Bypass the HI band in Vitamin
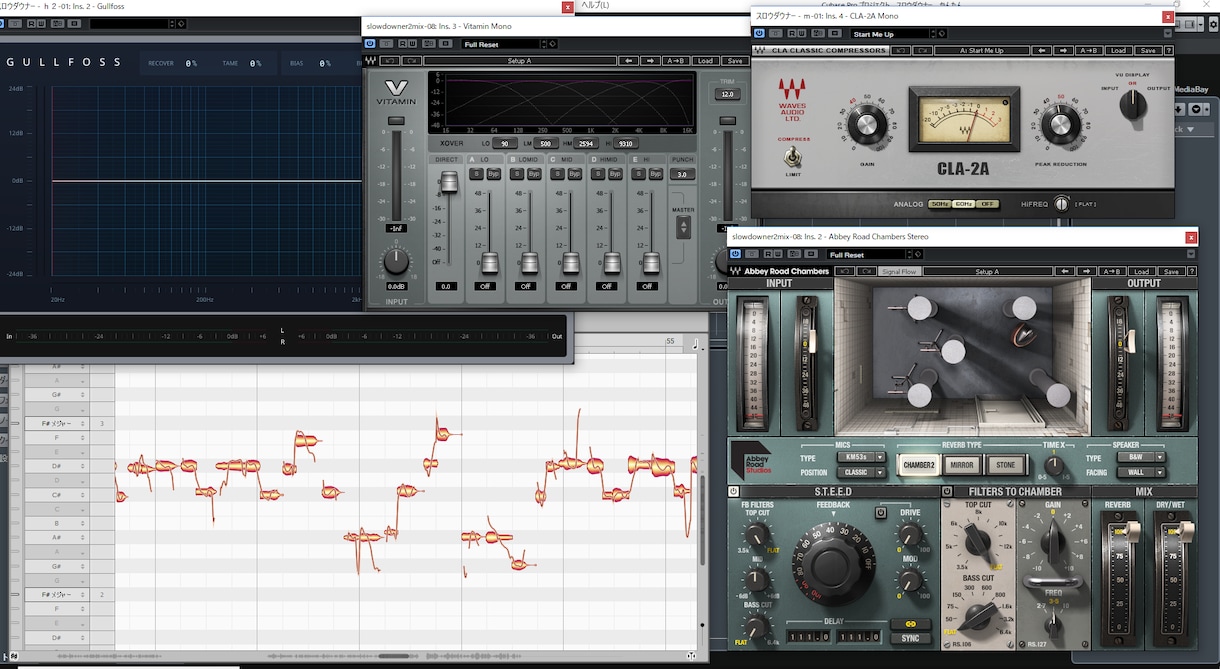 655,174
